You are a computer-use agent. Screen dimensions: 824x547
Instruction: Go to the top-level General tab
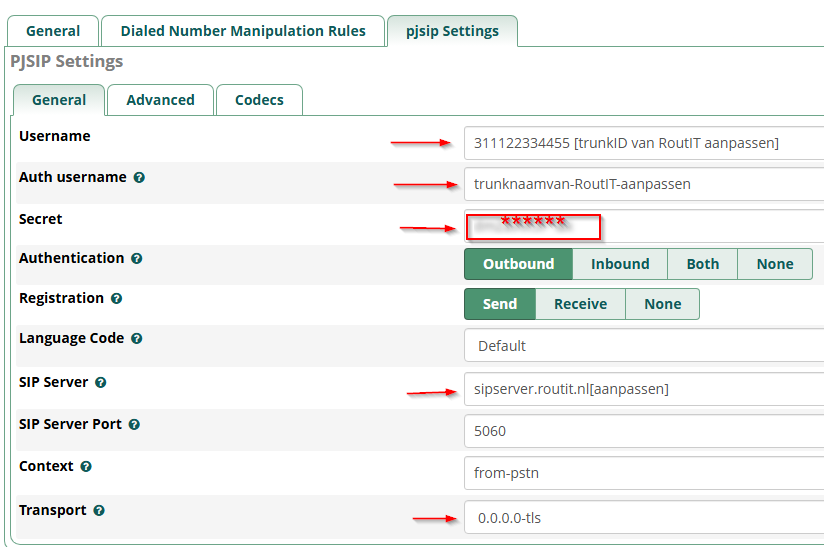pyautogui.click(x=53, y=31)
